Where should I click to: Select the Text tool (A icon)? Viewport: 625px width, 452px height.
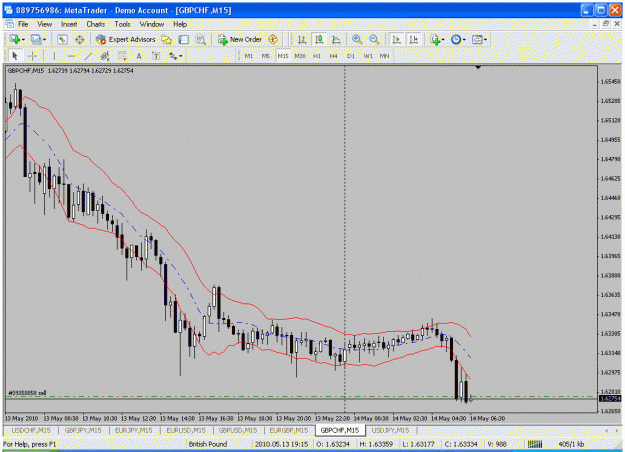click(x=139, y=56)
